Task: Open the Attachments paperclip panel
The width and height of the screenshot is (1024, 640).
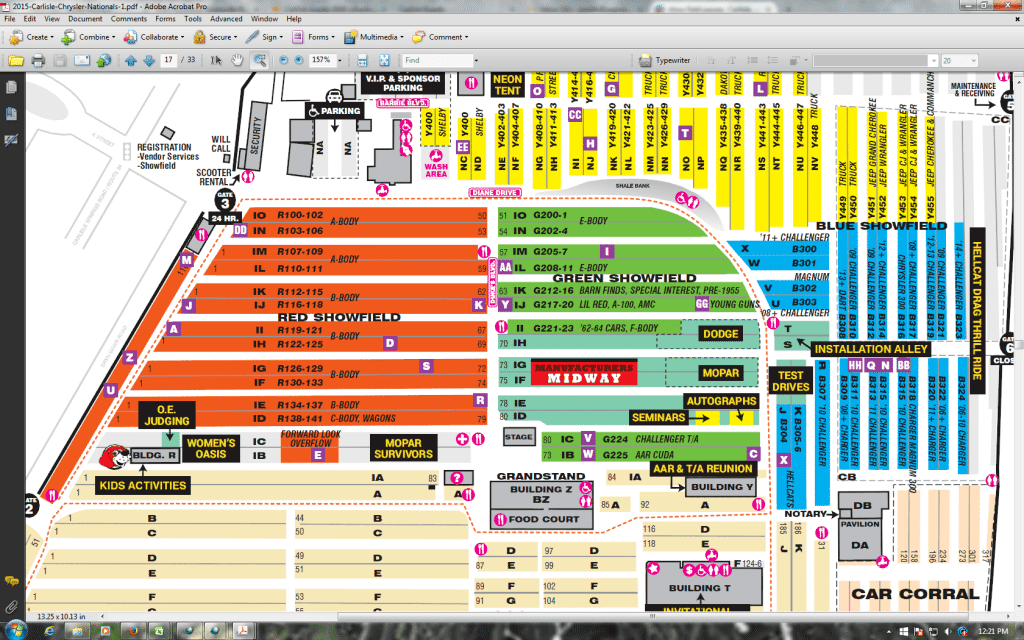Action: [x=11, y=606]
